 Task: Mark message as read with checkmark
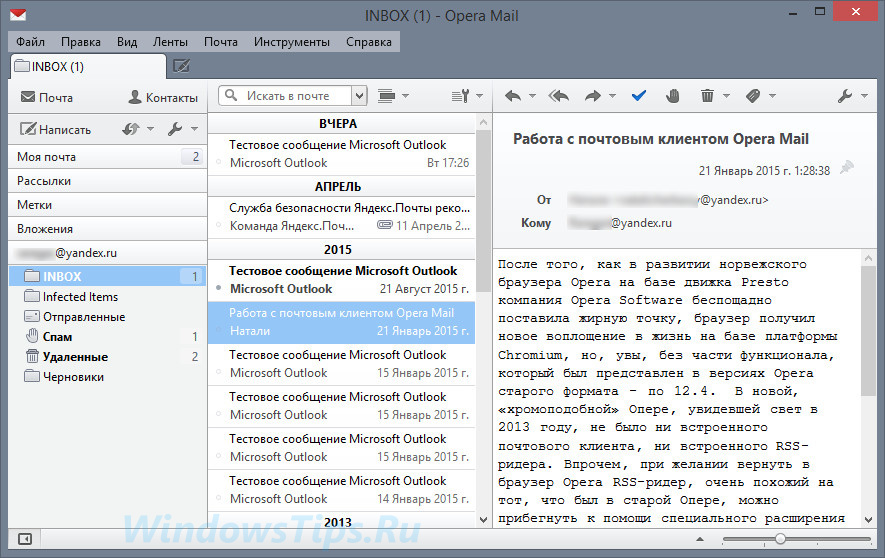638,96
